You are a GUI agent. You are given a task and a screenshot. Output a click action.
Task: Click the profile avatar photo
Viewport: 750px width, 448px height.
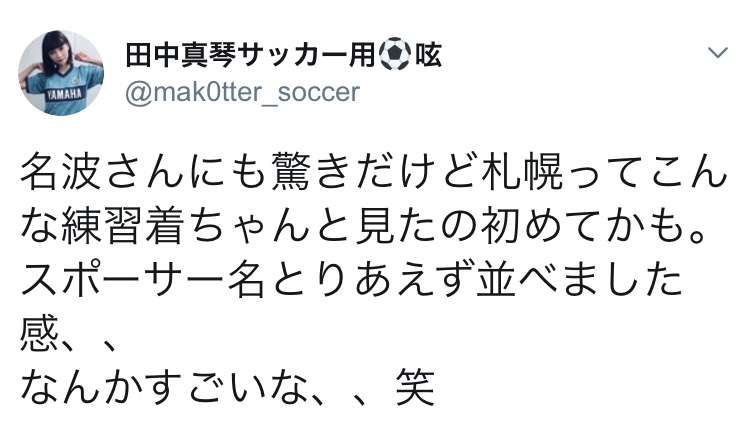[x=60, y=72]
